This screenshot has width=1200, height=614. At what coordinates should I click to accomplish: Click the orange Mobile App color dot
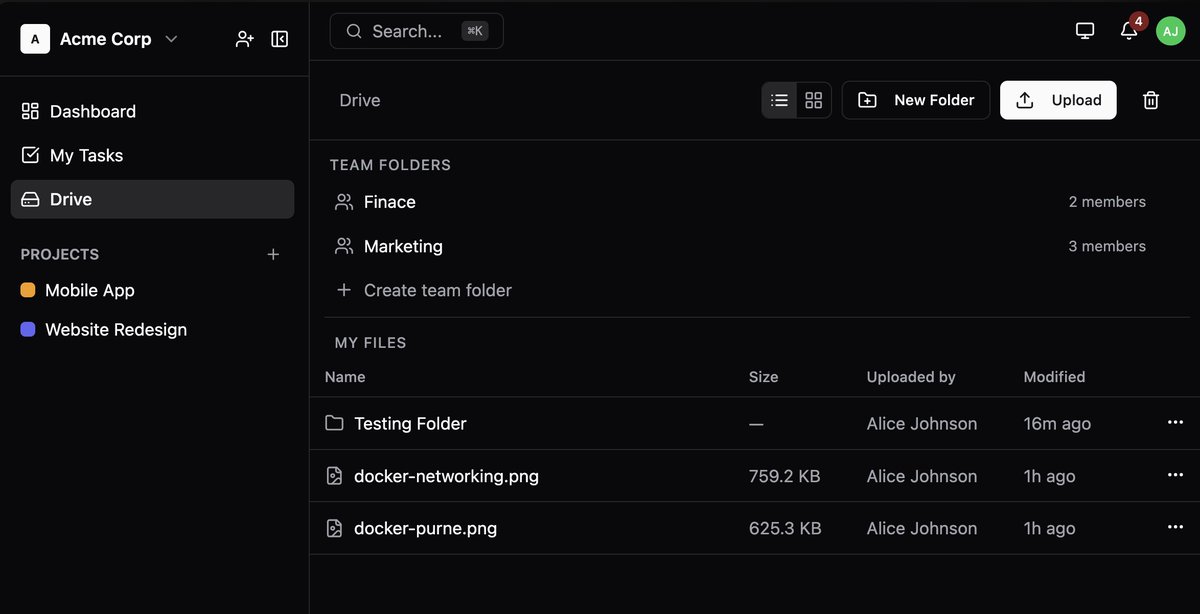[28, 290]
